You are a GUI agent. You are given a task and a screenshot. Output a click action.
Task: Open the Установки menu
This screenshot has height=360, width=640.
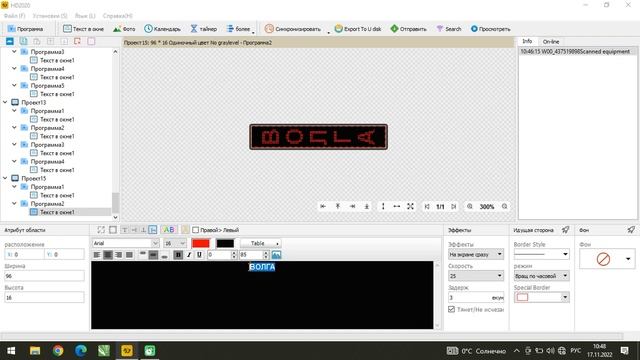coord(50,16)
